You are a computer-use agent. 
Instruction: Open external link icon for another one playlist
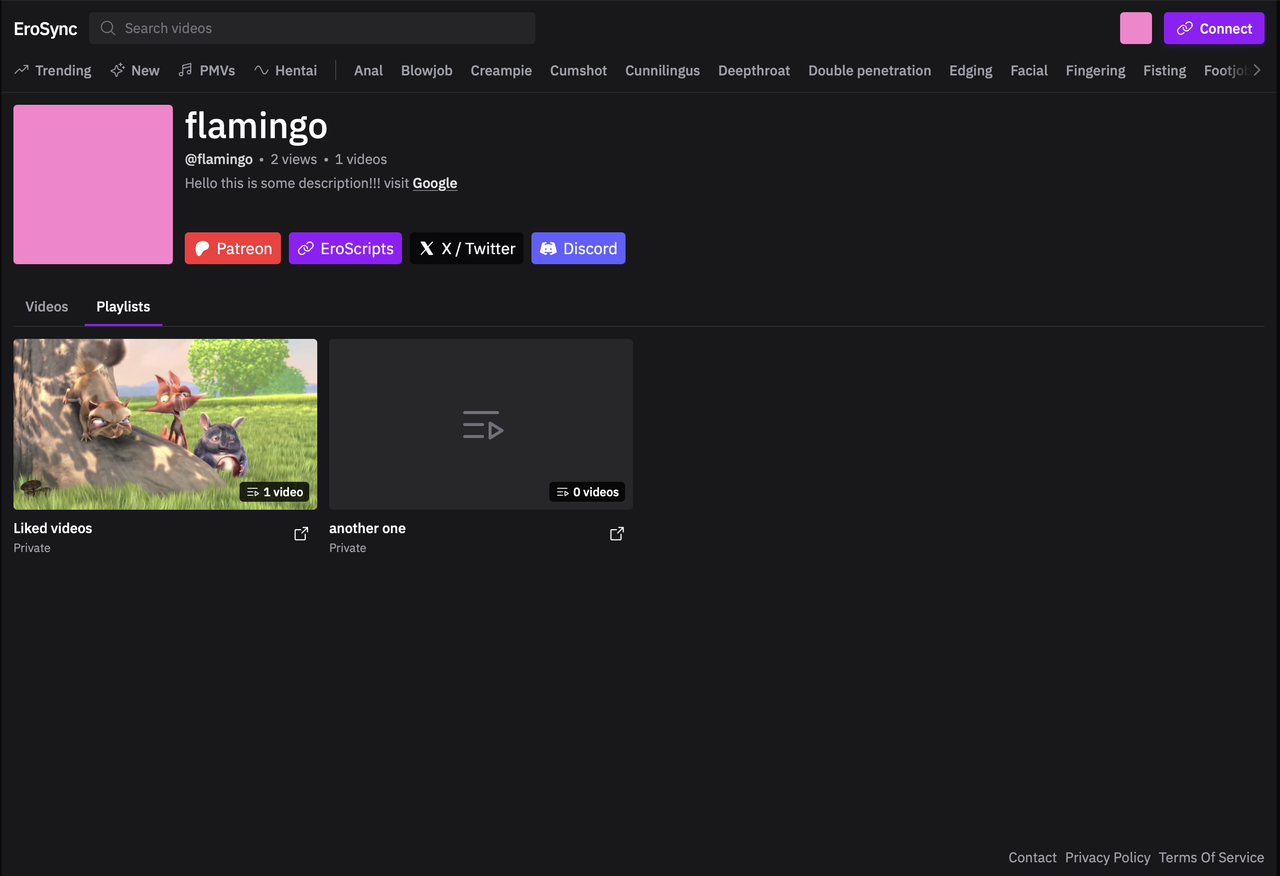coord(617,534)
